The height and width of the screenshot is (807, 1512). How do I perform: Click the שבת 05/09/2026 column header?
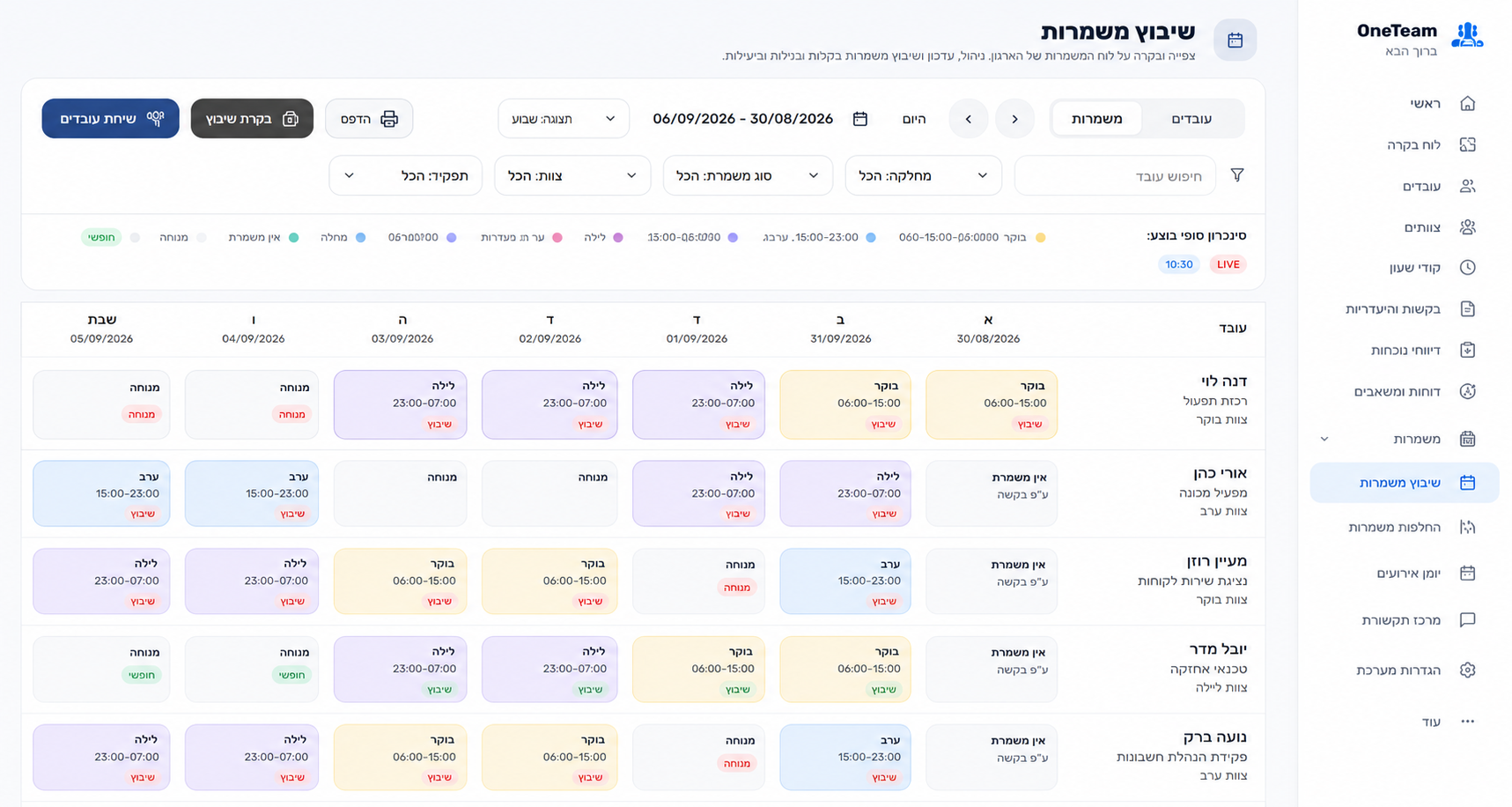coord(101,329)
